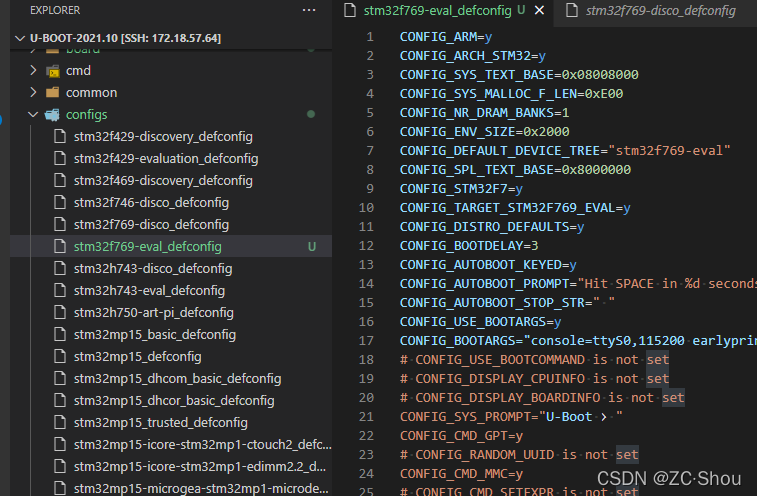Open stm32mp15_trusted_defconfig file
The height and width of the screenshot is (496, 757).
coord(161,422)
